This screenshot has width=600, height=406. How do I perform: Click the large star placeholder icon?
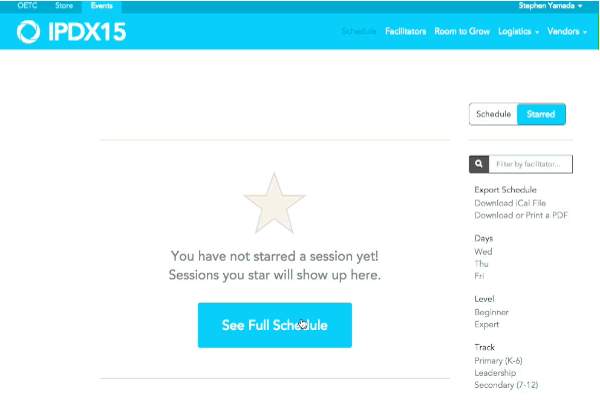pyautogui.click(x=274, y=203)
